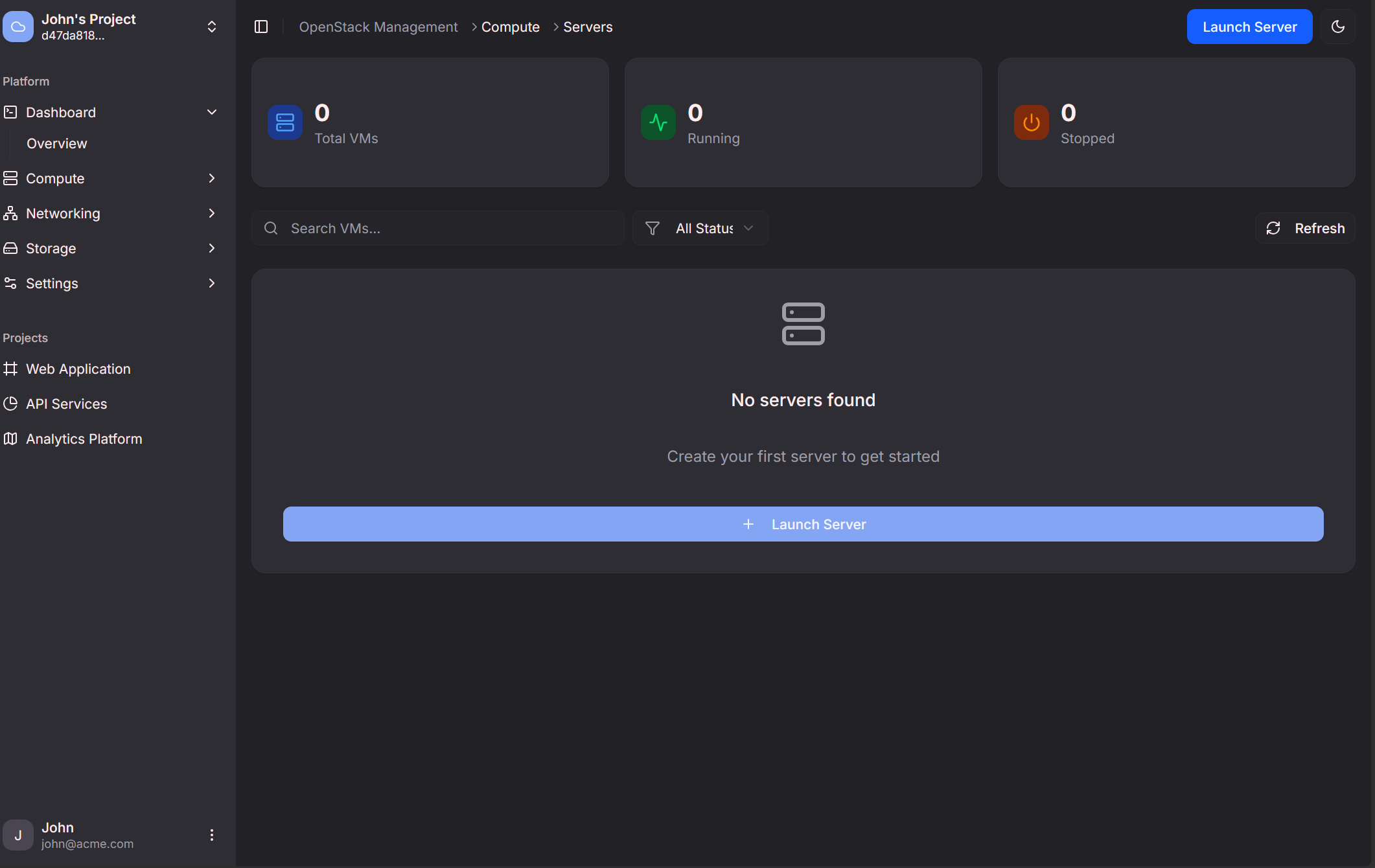The height and width of the screenshot is (868, 1375).
Task: Expand the Networking sidebar section
Action: (x=211, y=213)
